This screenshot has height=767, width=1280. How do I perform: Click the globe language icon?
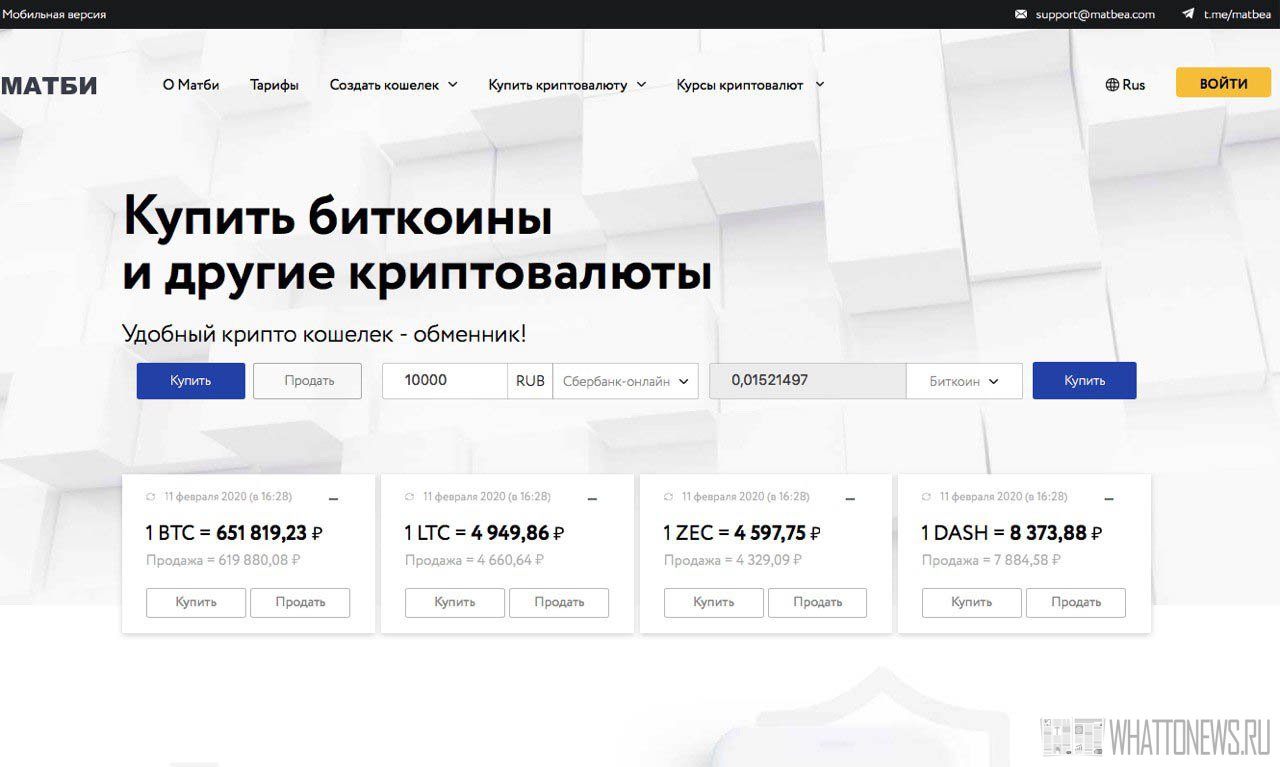1111,85
